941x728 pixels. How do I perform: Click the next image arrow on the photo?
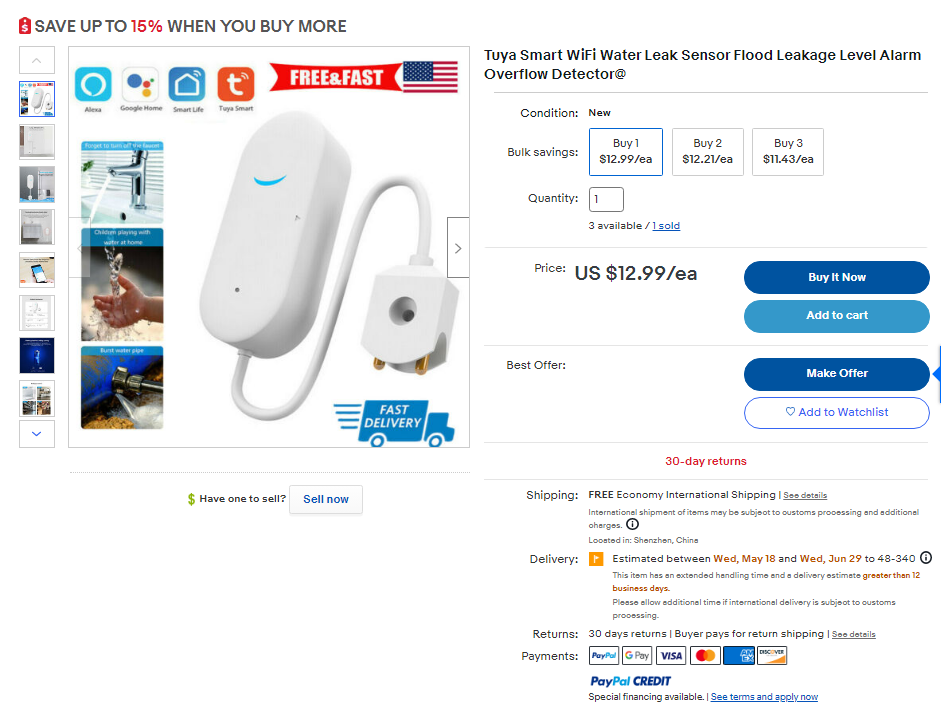(x=457, y=247)
